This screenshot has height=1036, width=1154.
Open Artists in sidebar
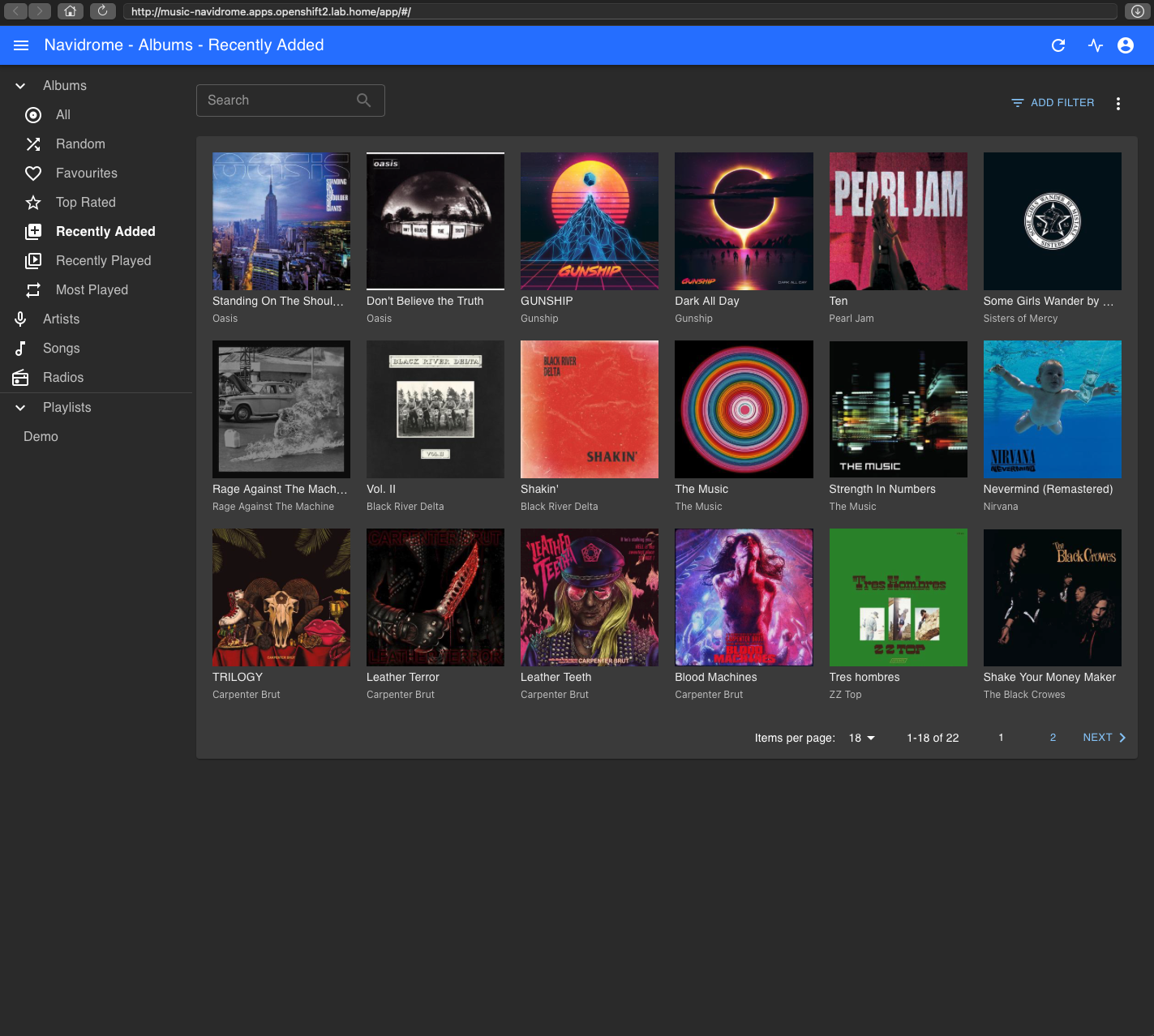click(x=96, y=319)
